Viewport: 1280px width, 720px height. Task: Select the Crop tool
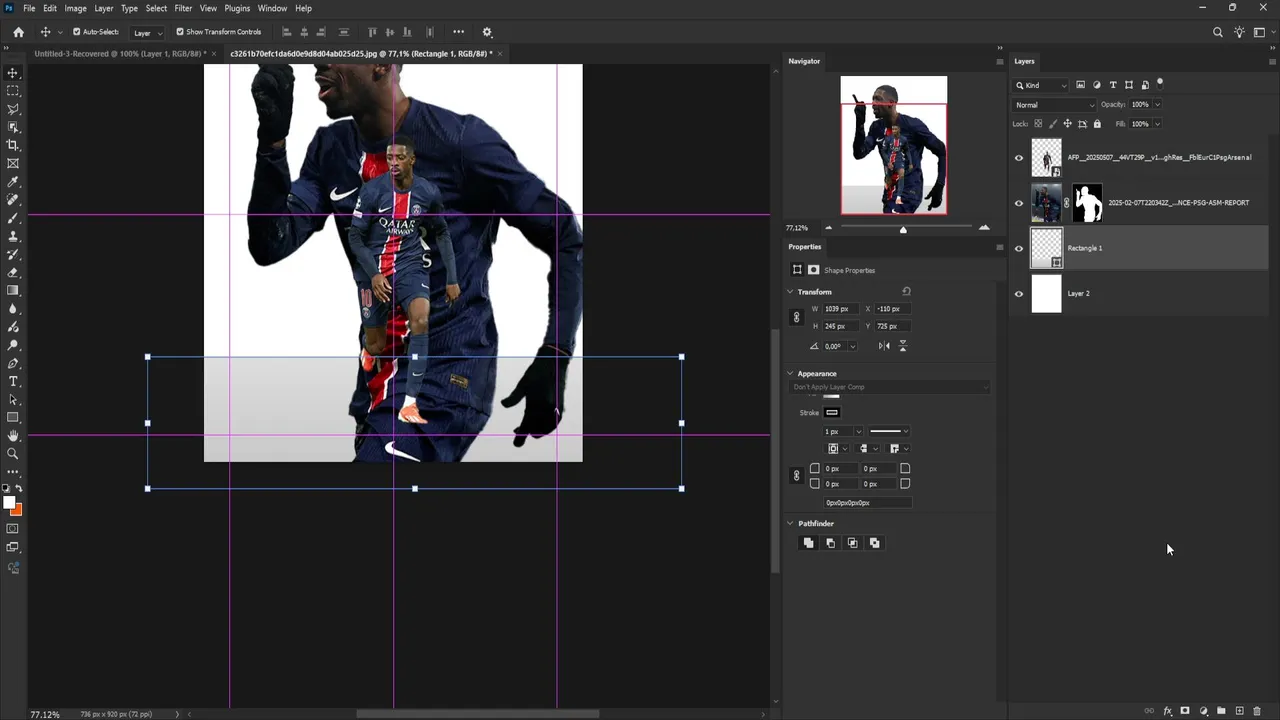[13, 145]
